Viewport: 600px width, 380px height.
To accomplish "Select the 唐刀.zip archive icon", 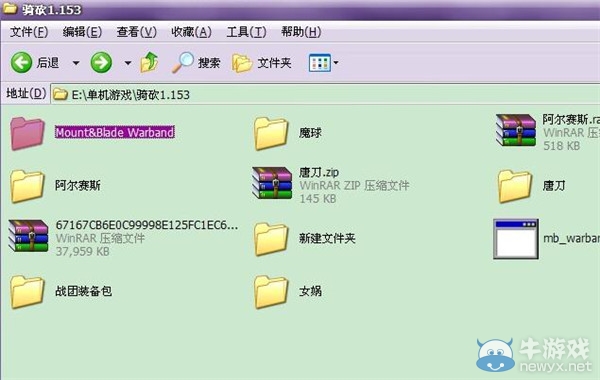I will 272,183.
